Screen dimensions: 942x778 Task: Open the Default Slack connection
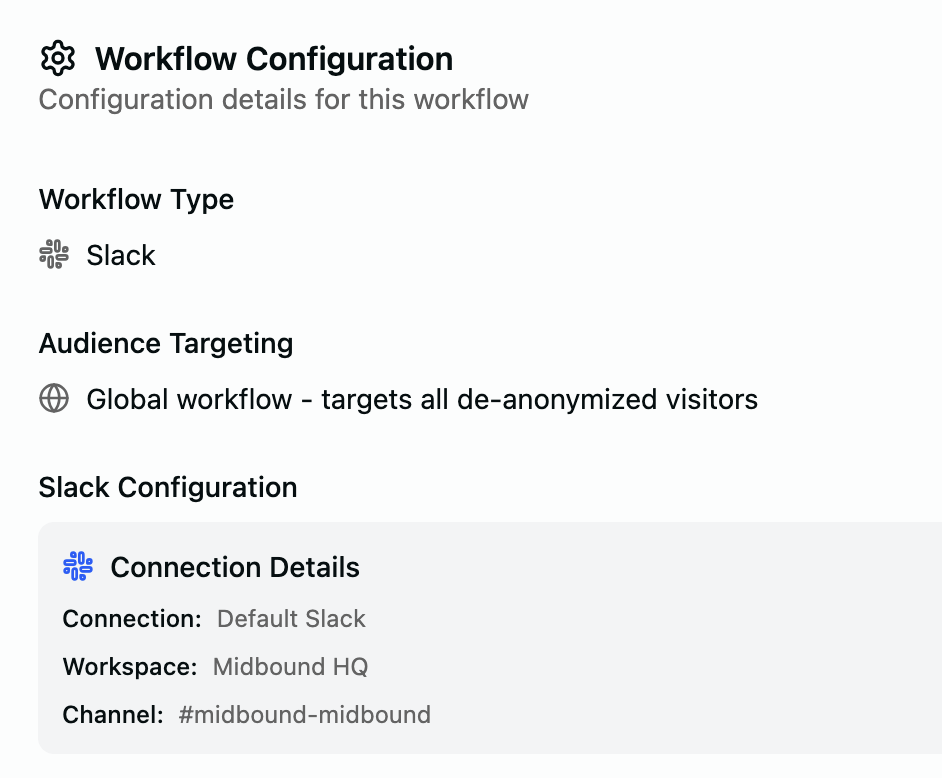click(290, 619)
